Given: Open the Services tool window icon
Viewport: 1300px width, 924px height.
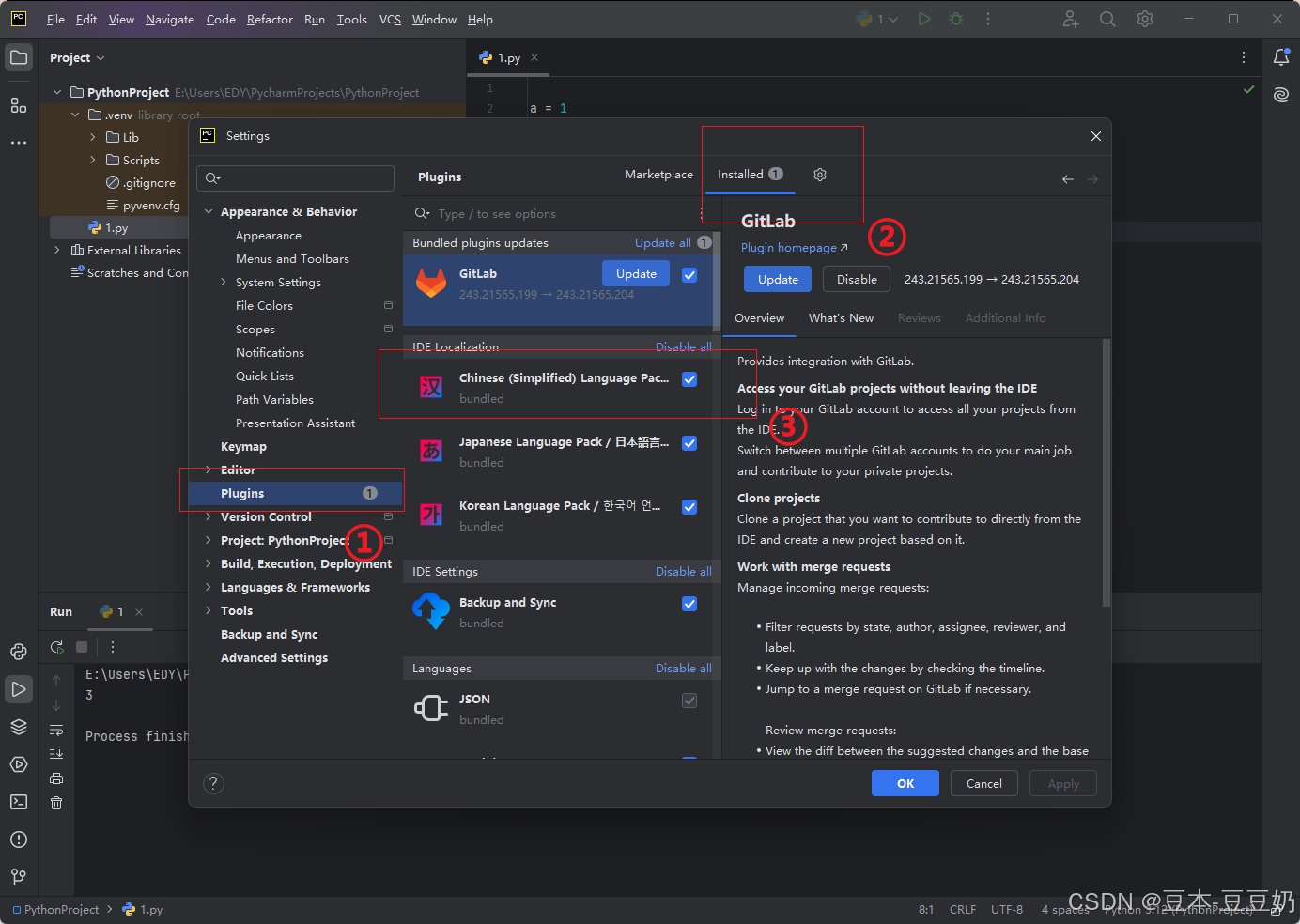Looking at the screenshot, I should coord(19,764).
